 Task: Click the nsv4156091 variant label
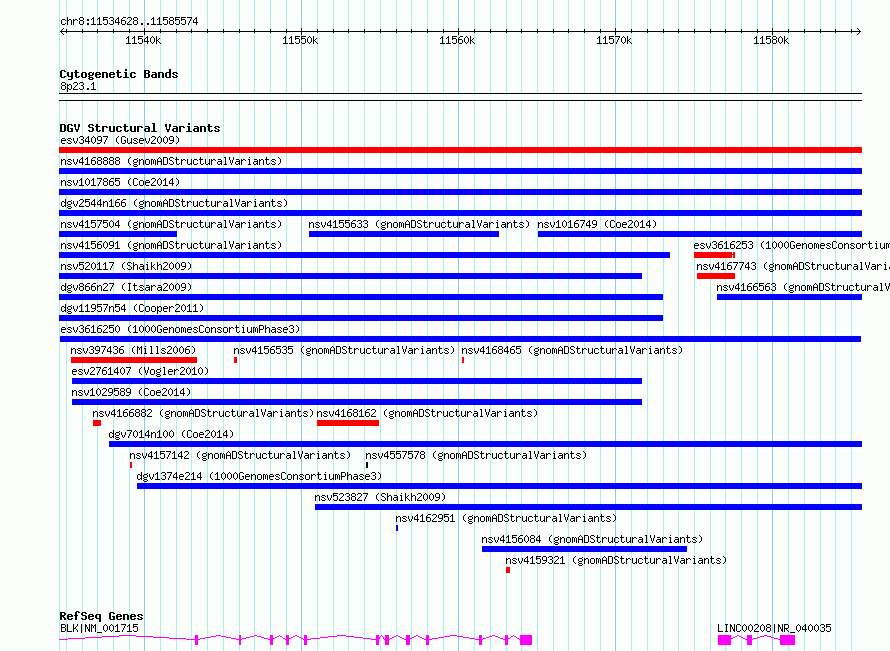click(171, 245)
